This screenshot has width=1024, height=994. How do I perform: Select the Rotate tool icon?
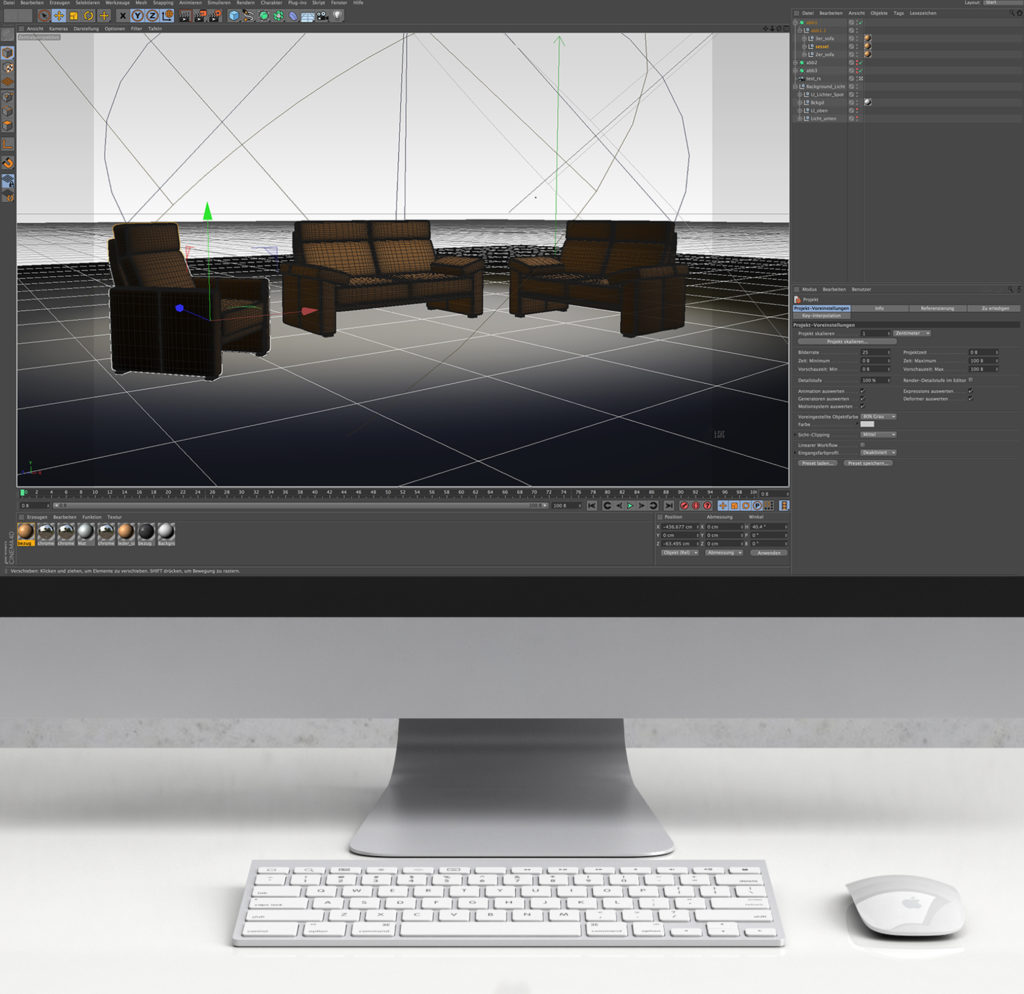click(89, 16)
